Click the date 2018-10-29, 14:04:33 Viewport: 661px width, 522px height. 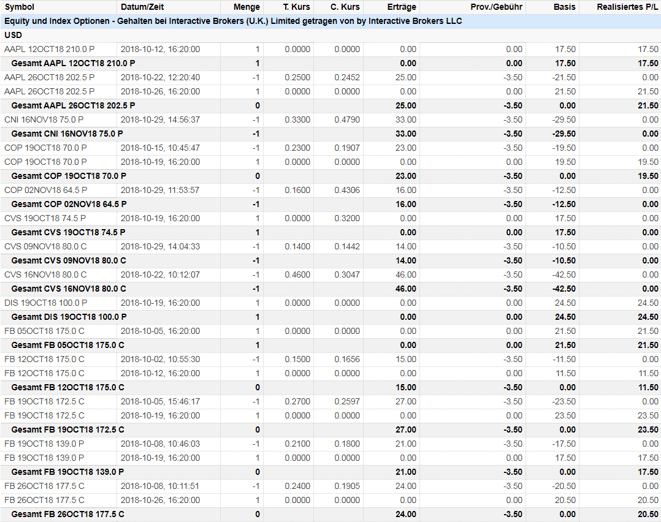160,247
